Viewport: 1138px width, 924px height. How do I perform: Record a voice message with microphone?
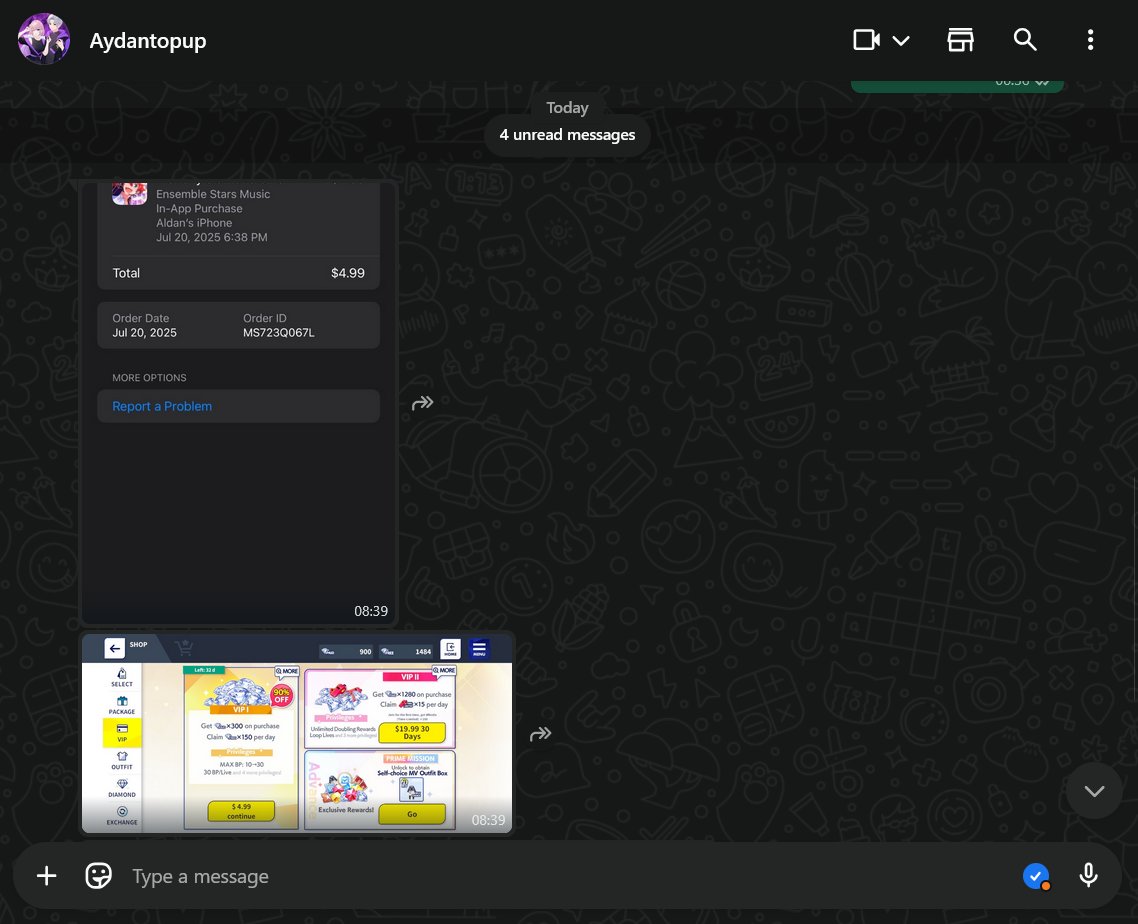pyautogui.click(x=1088, y=875)
